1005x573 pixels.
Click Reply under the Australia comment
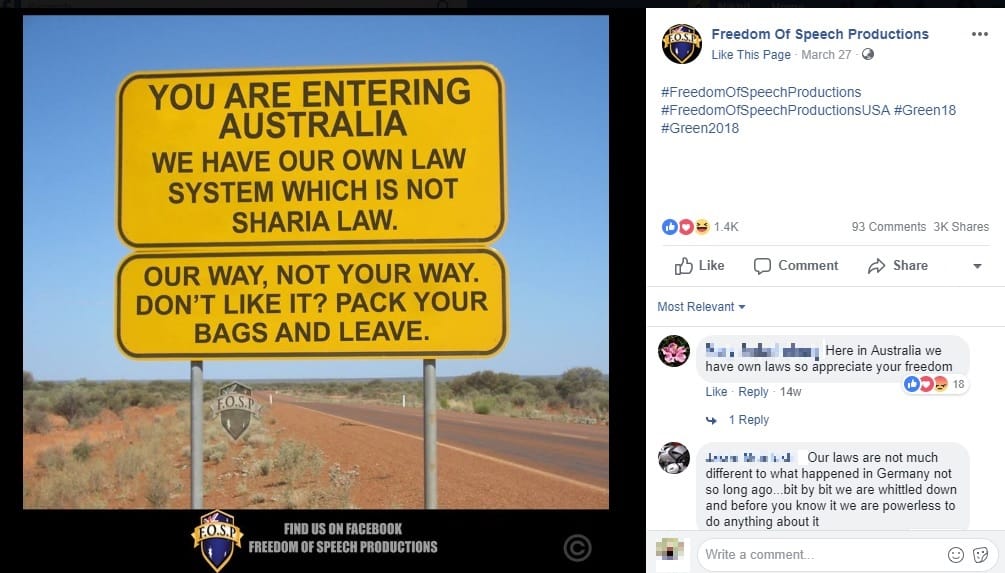(x=753, y=392)
